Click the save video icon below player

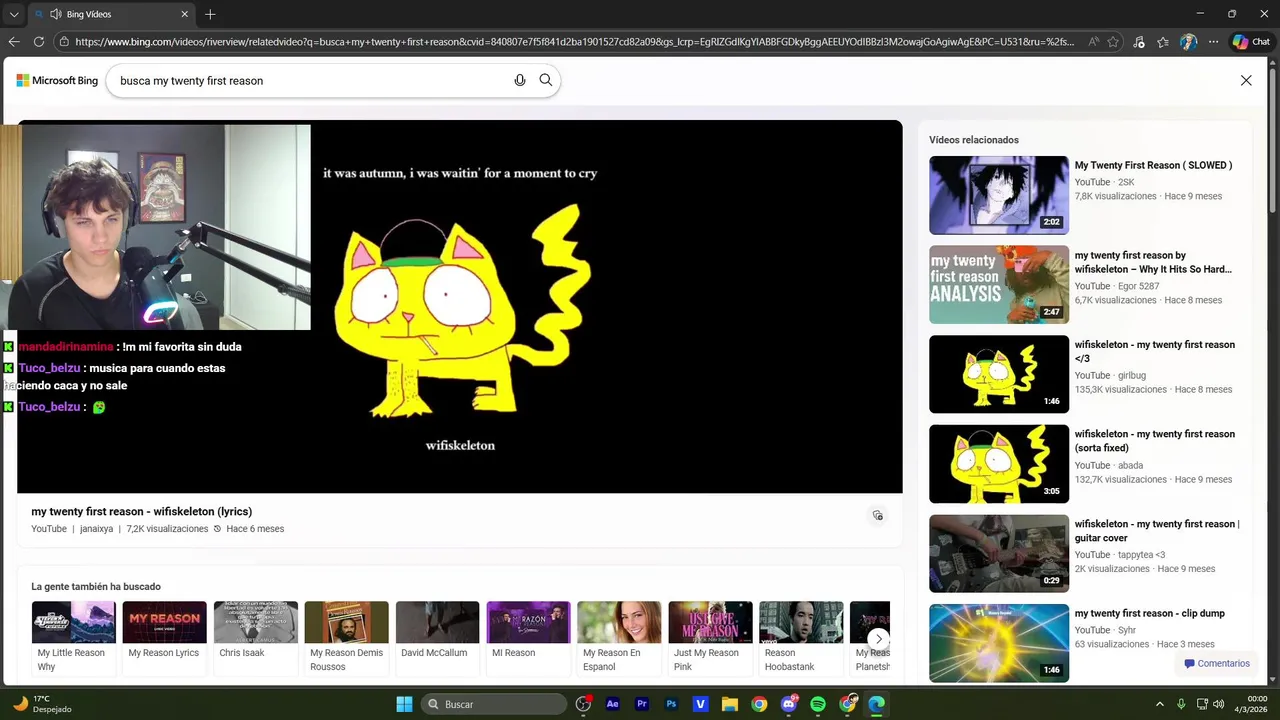click(878, 515)
